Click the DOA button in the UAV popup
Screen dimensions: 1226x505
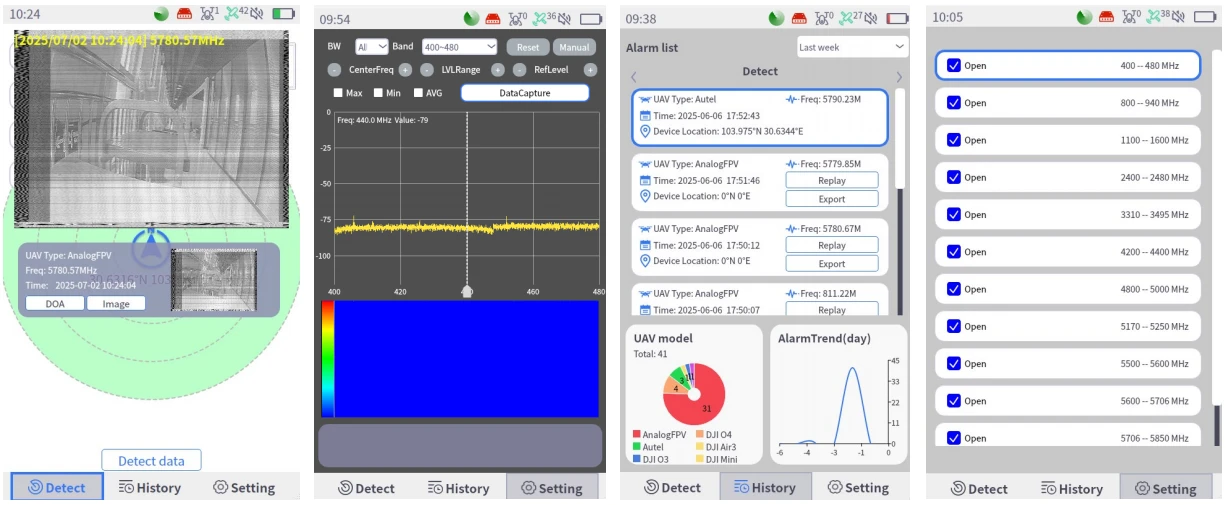click(x=55, y=304)
